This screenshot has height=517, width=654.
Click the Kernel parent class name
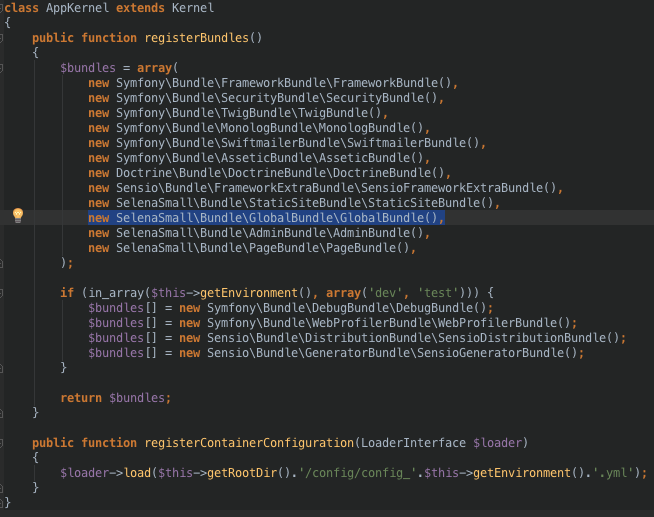[x=193, y=8]
